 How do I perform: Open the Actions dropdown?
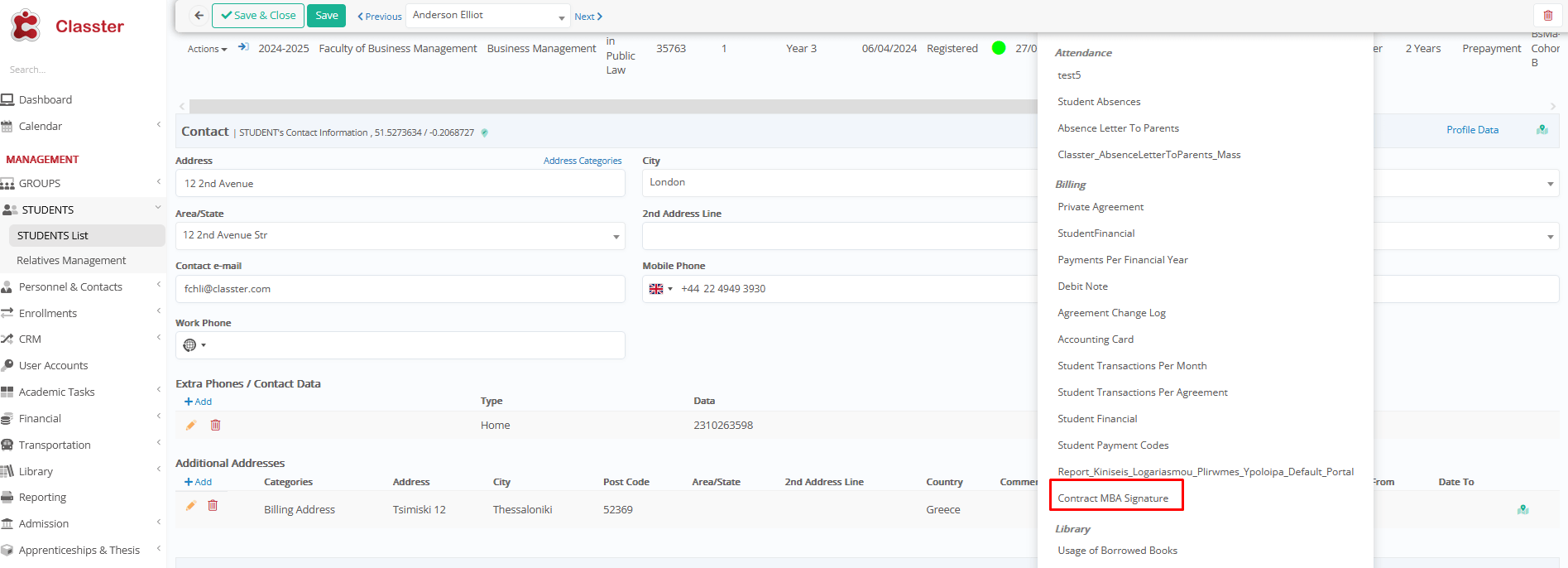(x=207, y=50)
